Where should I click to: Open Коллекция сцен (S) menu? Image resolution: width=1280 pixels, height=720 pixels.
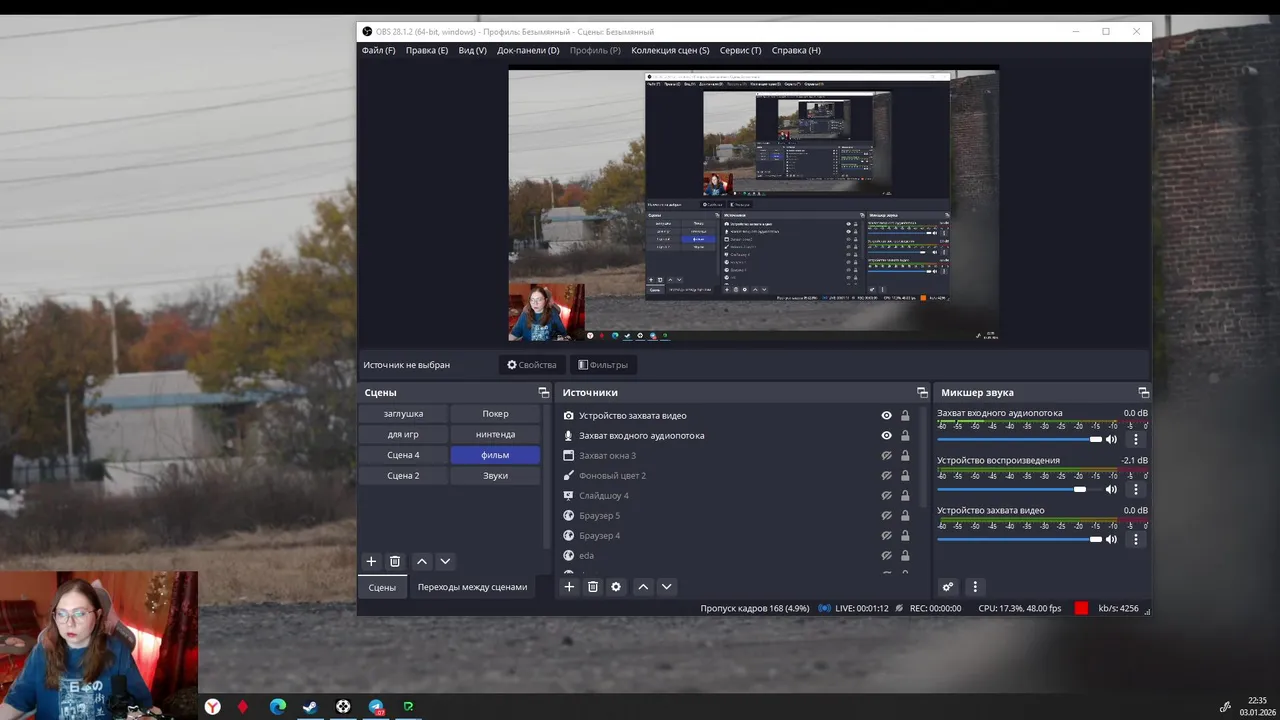point(670,50)
